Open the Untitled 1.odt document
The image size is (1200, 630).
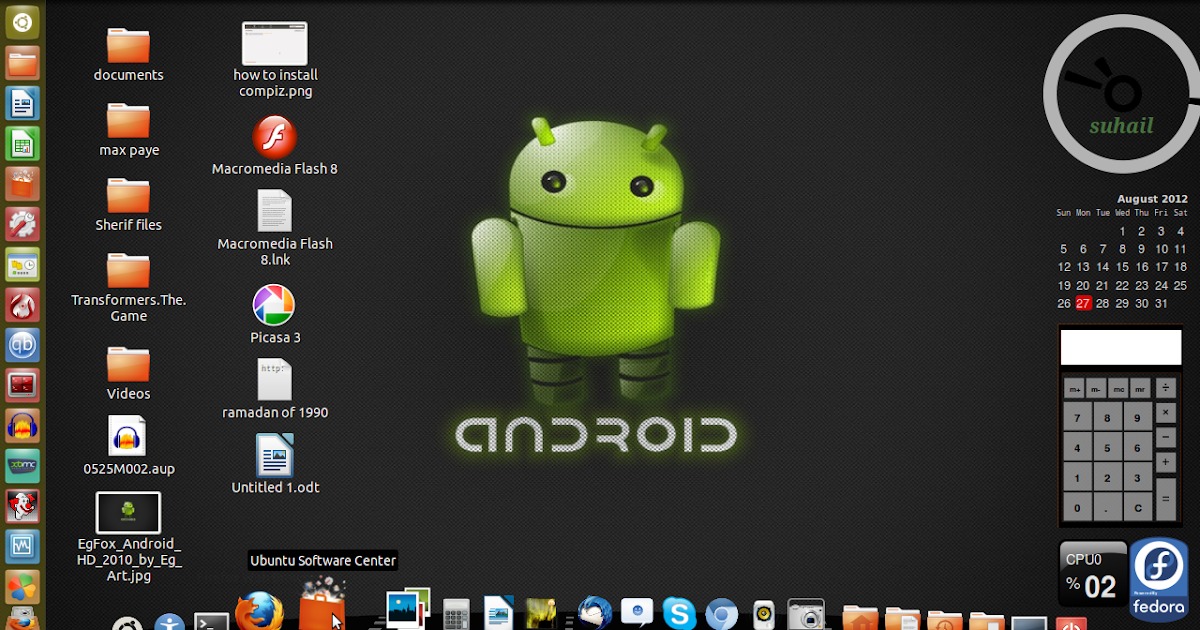click(275, 465)
